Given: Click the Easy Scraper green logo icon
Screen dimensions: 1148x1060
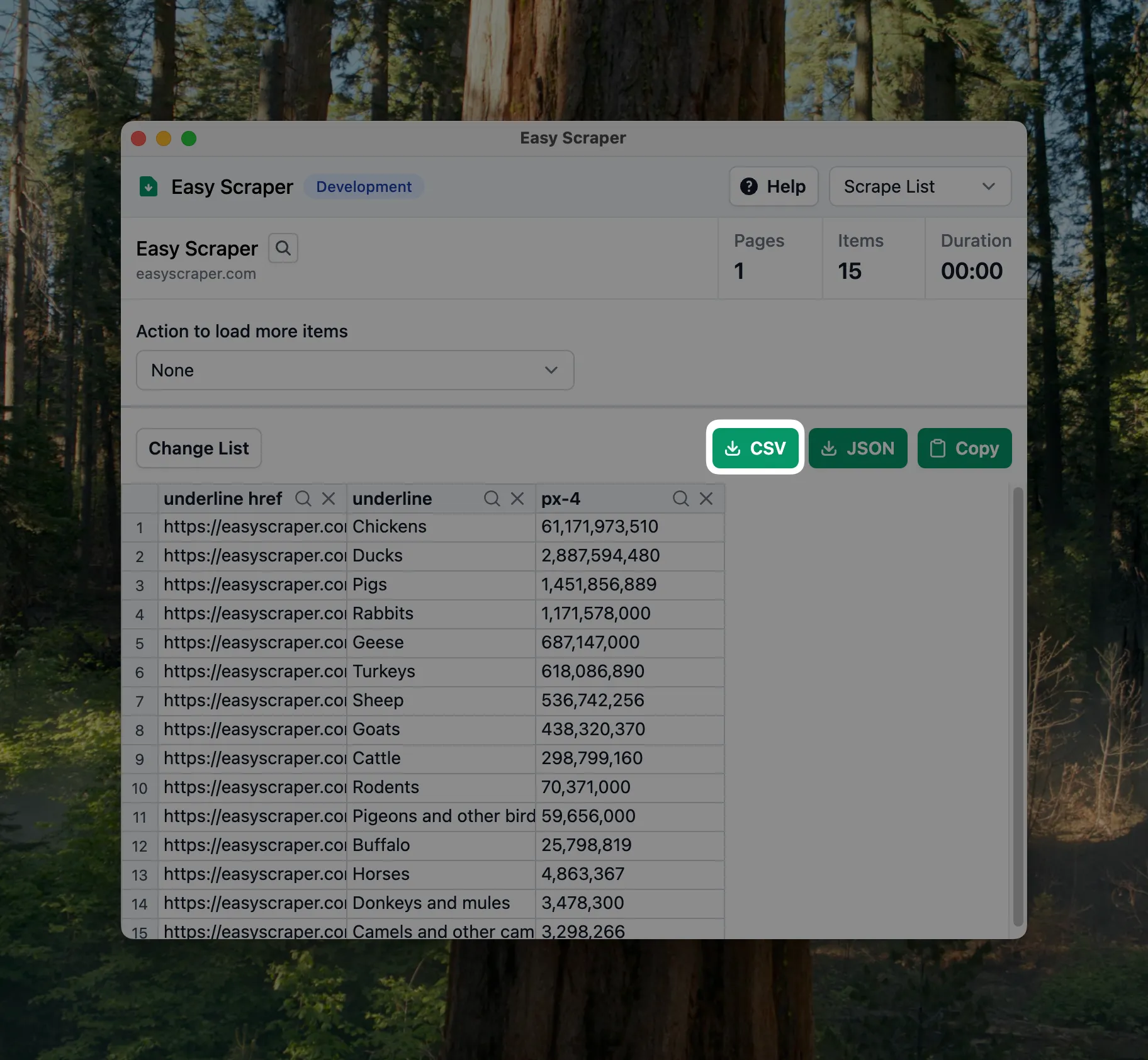Looking at the screenshot, I should click(x=149, y=187).
